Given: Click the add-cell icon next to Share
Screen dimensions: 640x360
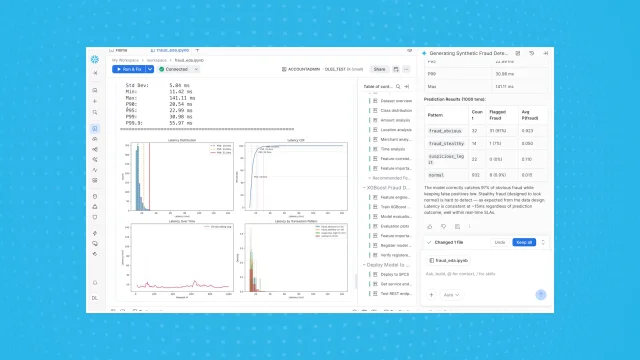Looking at the screenshot, I should (x=396, y=69).
